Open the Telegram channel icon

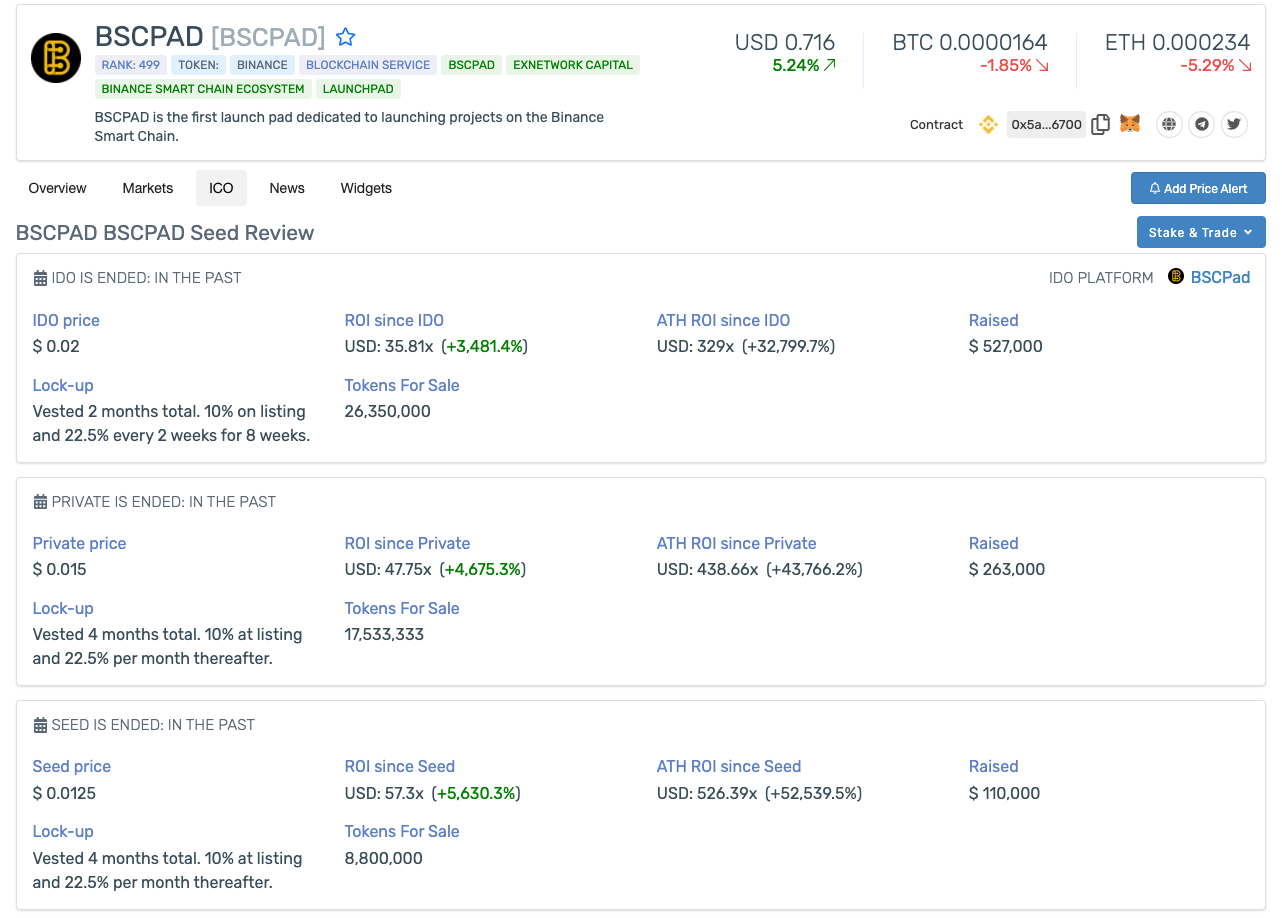coord(1202,125)
